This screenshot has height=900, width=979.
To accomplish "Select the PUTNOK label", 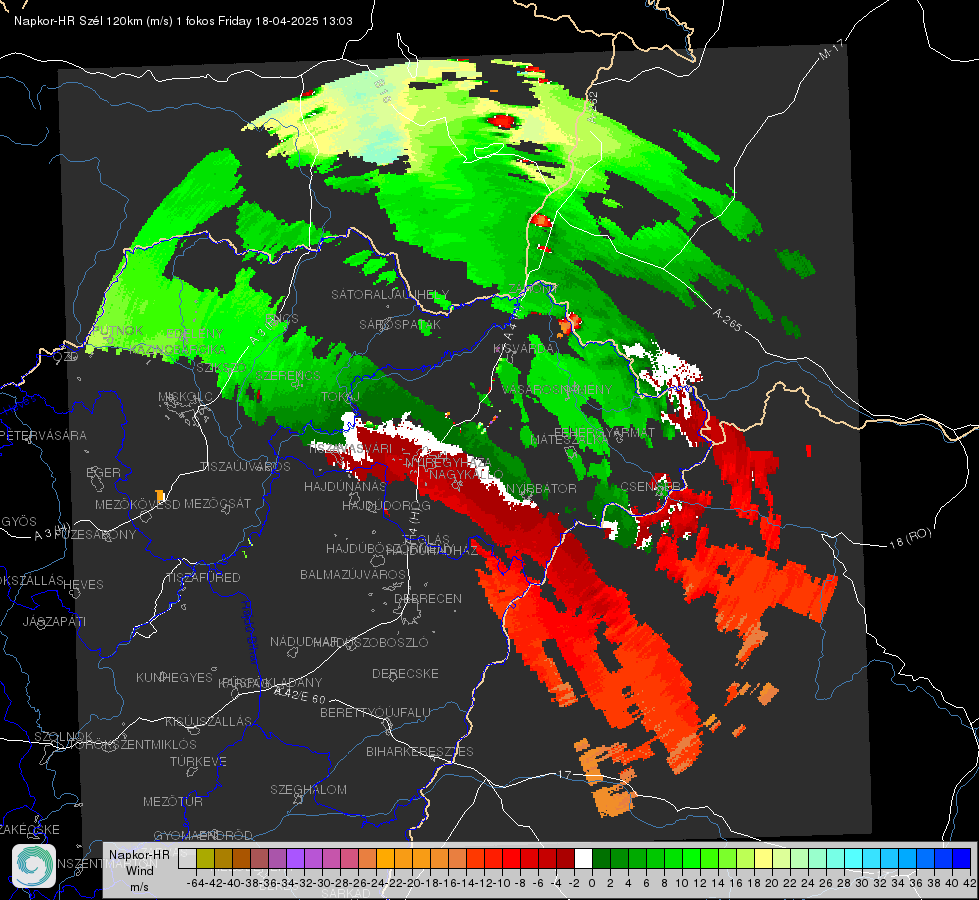I will 118,330.
